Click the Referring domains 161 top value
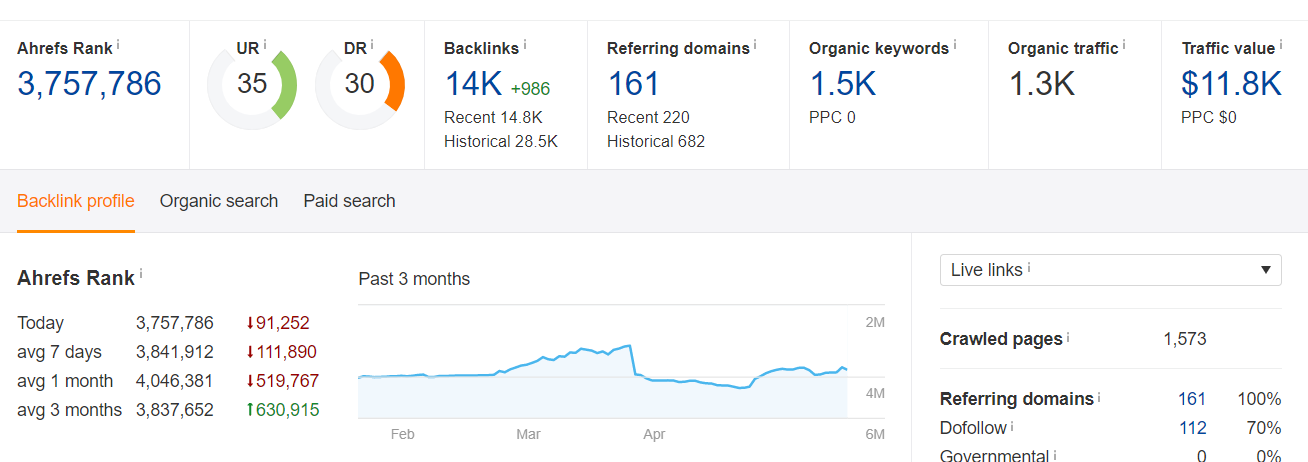This screenshot has width=1308, height=462. point(633,84)
